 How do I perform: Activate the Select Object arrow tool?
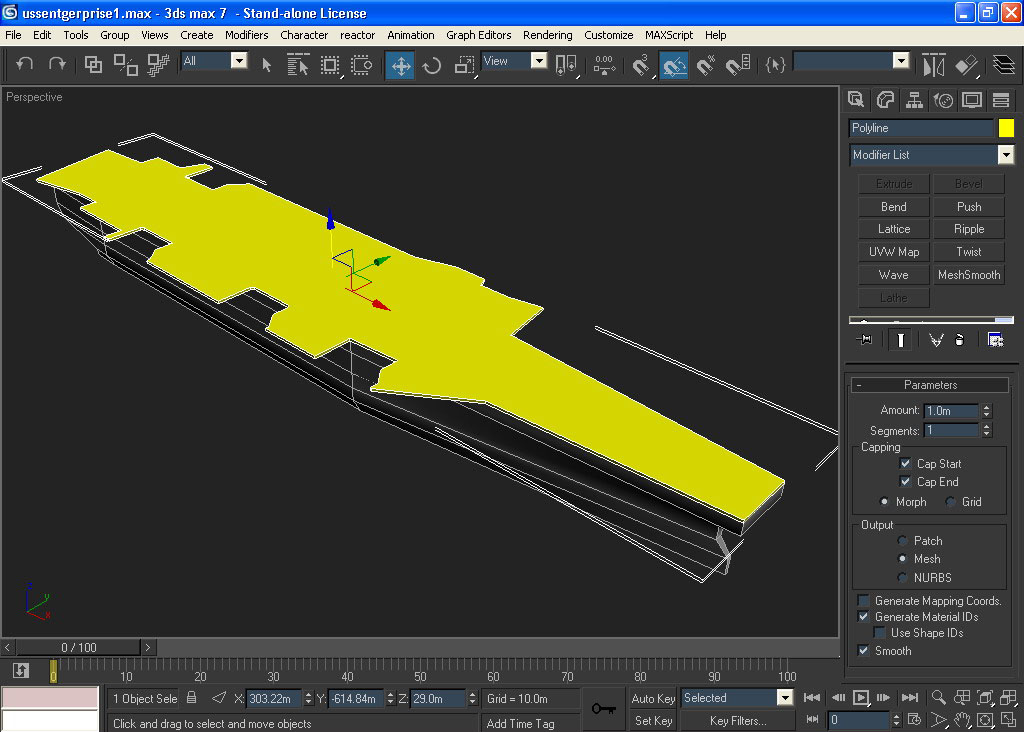(266, 65)
